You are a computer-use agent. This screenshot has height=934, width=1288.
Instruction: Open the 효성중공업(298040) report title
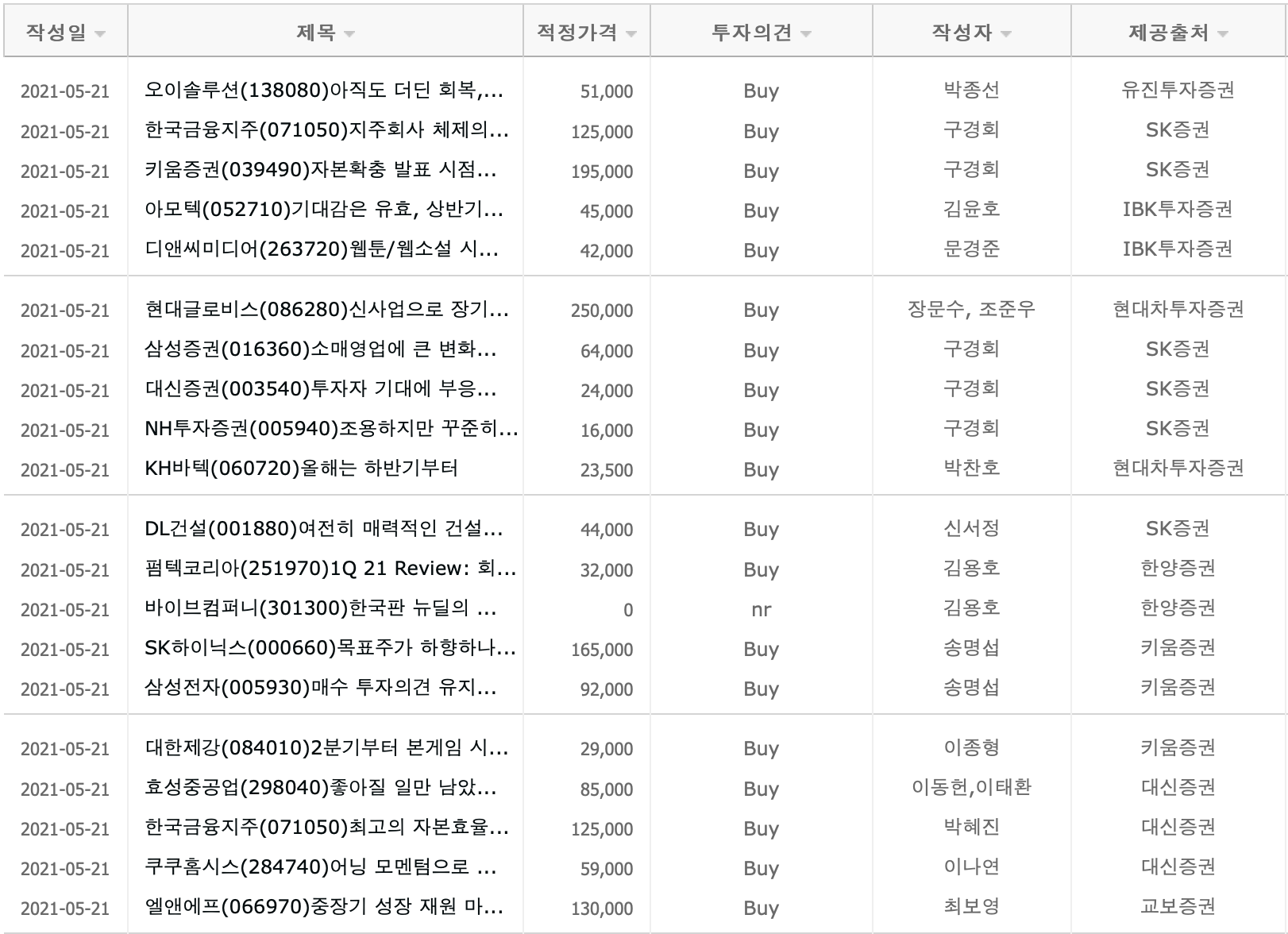[x=321, y=788]
